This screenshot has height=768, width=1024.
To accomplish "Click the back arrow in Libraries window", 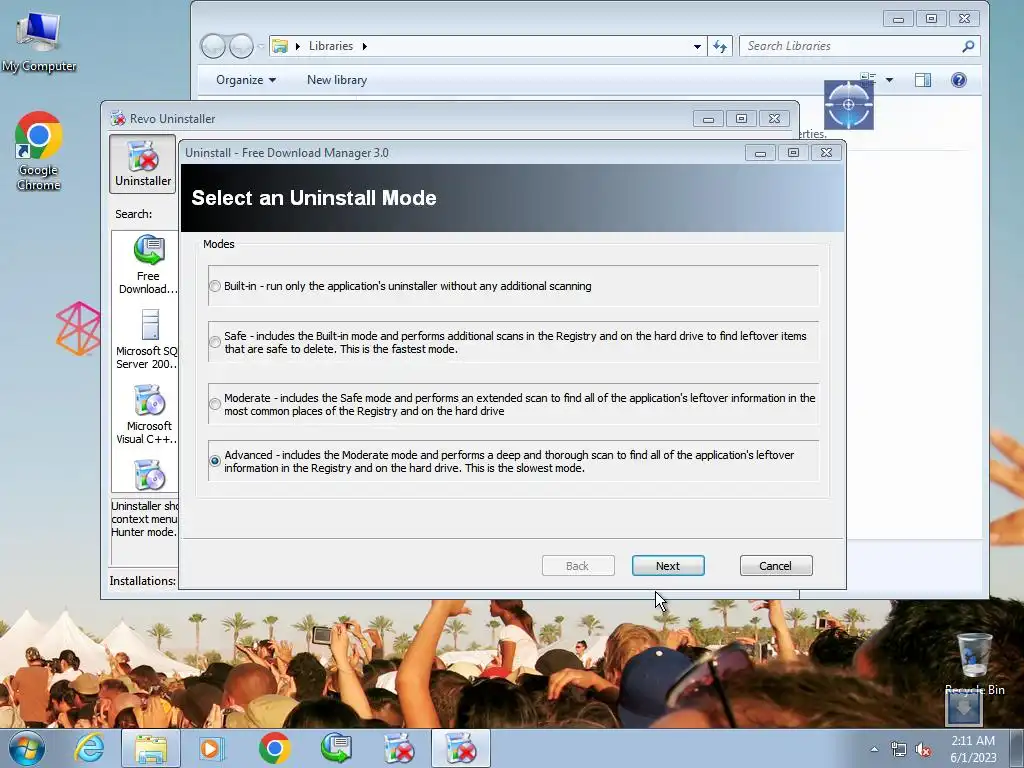I will [x=213, y=46].
